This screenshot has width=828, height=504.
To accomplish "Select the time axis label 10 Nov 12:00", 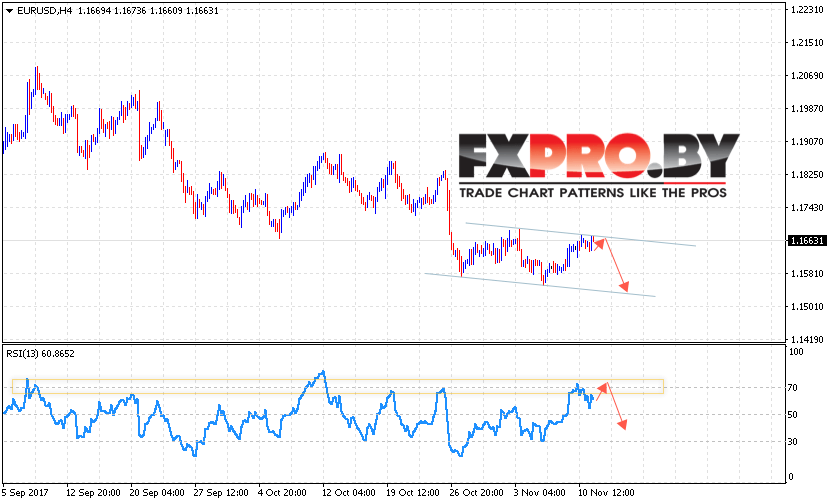I will [605, 493].
